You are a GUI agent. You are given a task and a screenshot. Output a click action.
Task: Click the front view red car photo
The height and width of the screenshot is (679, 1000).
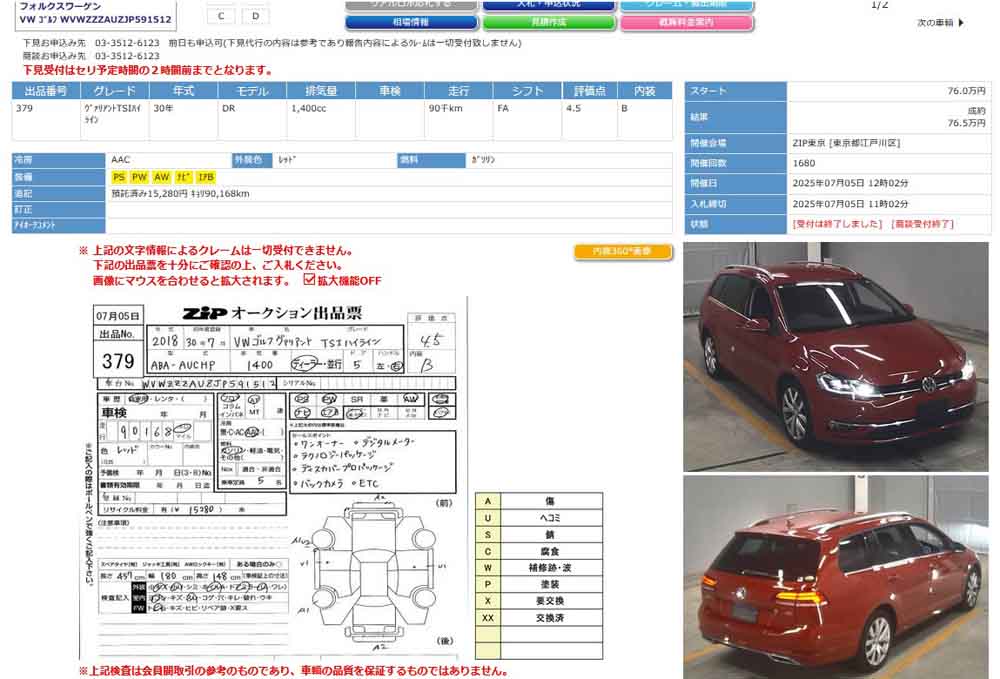click(835, 356)
